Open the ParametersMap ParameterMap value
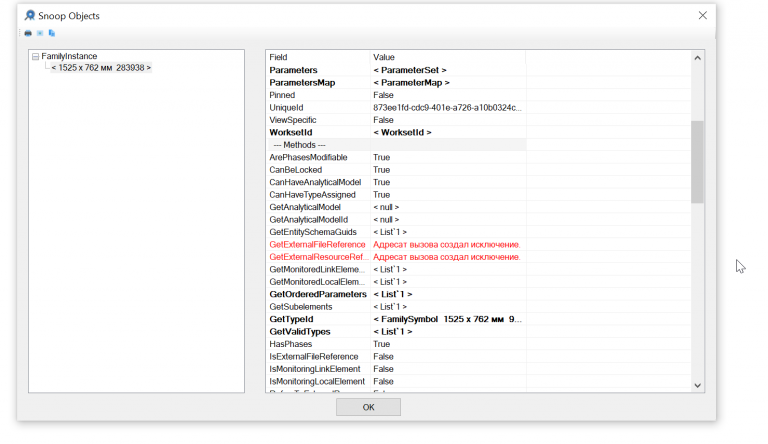Image resolution: width=768 pixels, height=444 pixels. point(411,83)
